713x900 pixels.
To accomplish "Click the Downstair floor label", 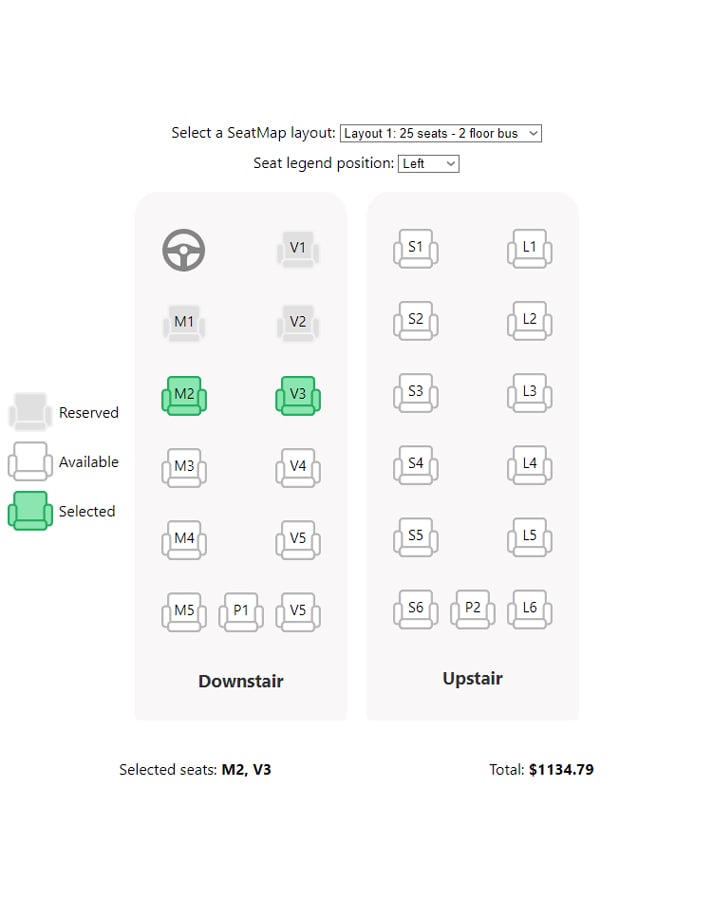I will [241, 681].
